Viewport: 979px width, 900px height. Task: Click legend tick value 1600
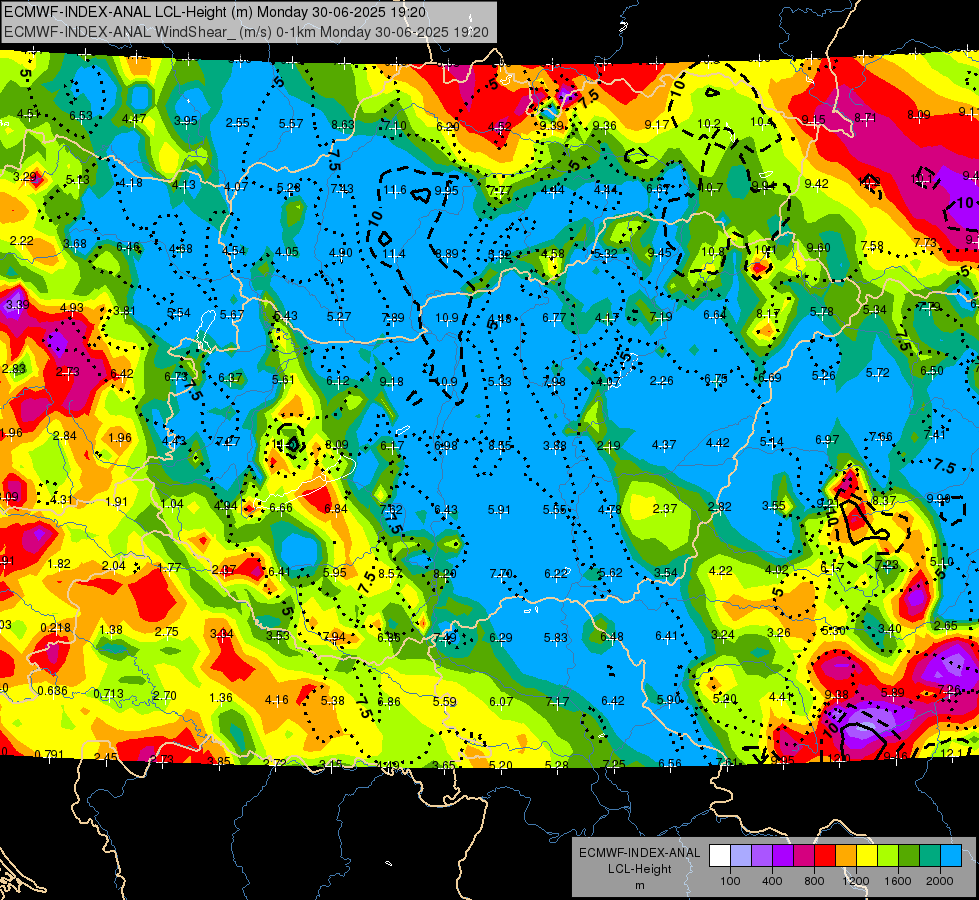[898, 881]
